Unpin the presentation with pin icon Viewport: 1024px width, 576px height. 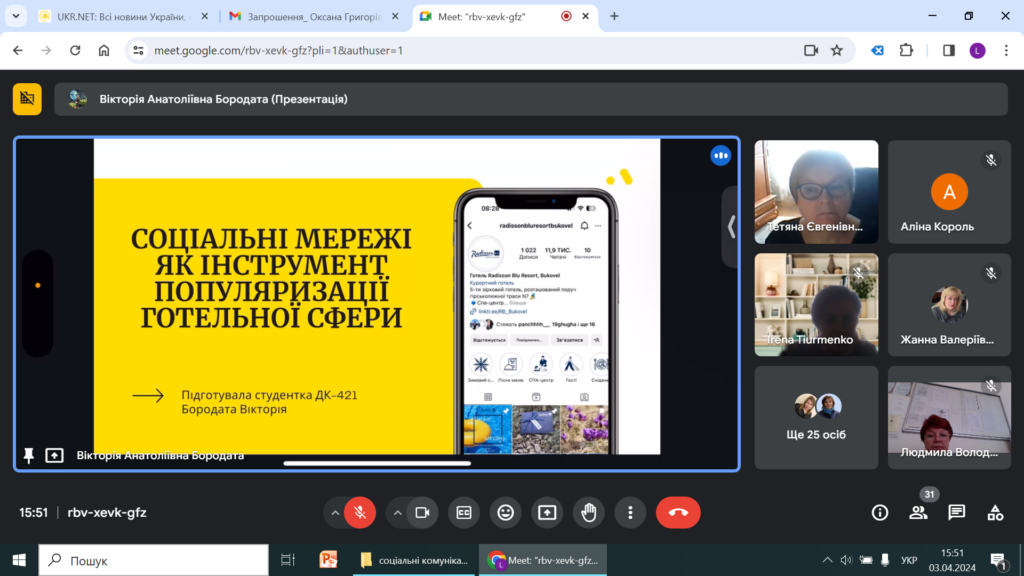tap(29, 455)
